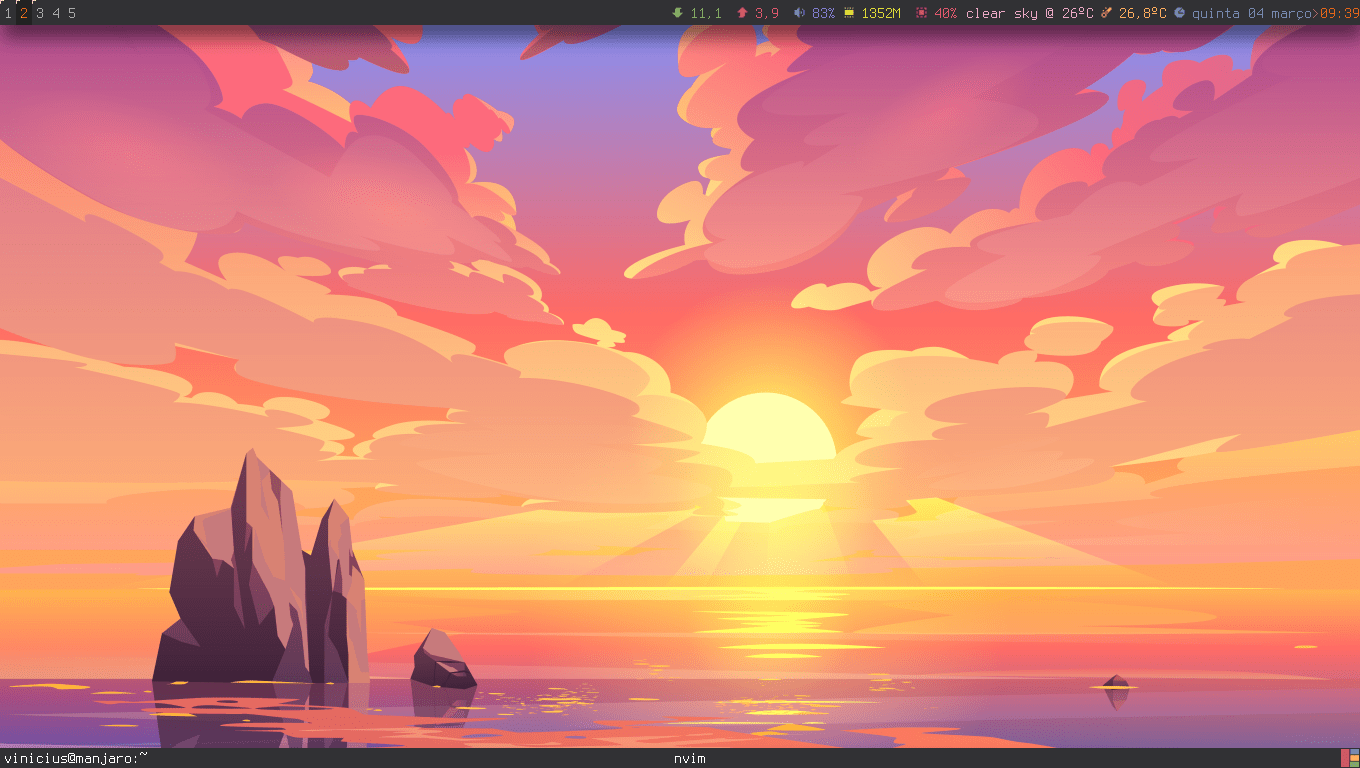Viewport: 1360px width, 768px height.
Task: Click the 40% CPU usage value
Action: [946, 13]
